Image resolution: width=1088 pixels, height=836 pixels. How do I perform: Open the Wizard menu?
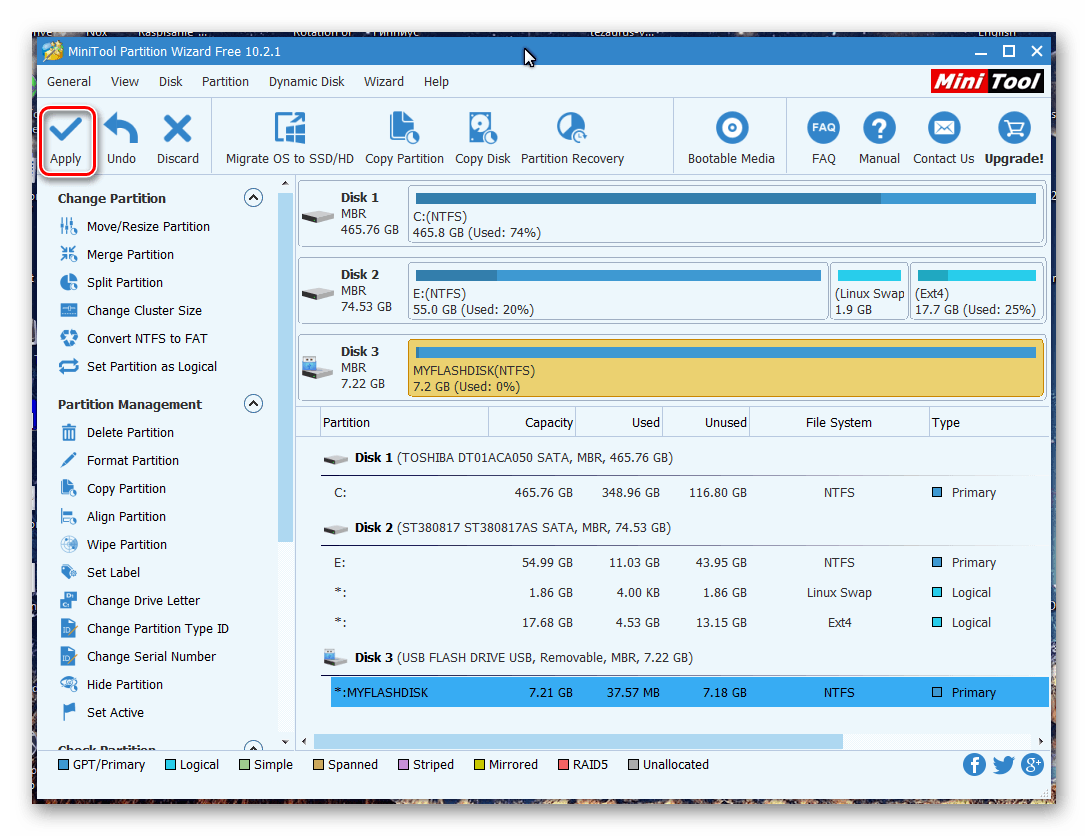click(384, 82)
